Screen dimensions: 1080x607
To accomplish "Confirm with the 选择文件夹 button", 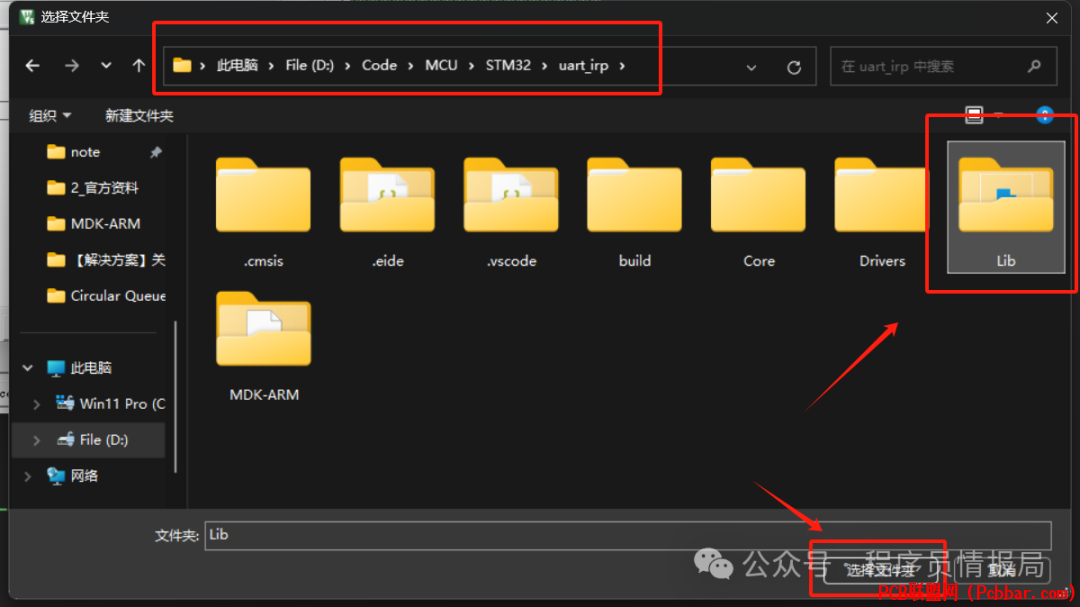I will click(880, 570).
